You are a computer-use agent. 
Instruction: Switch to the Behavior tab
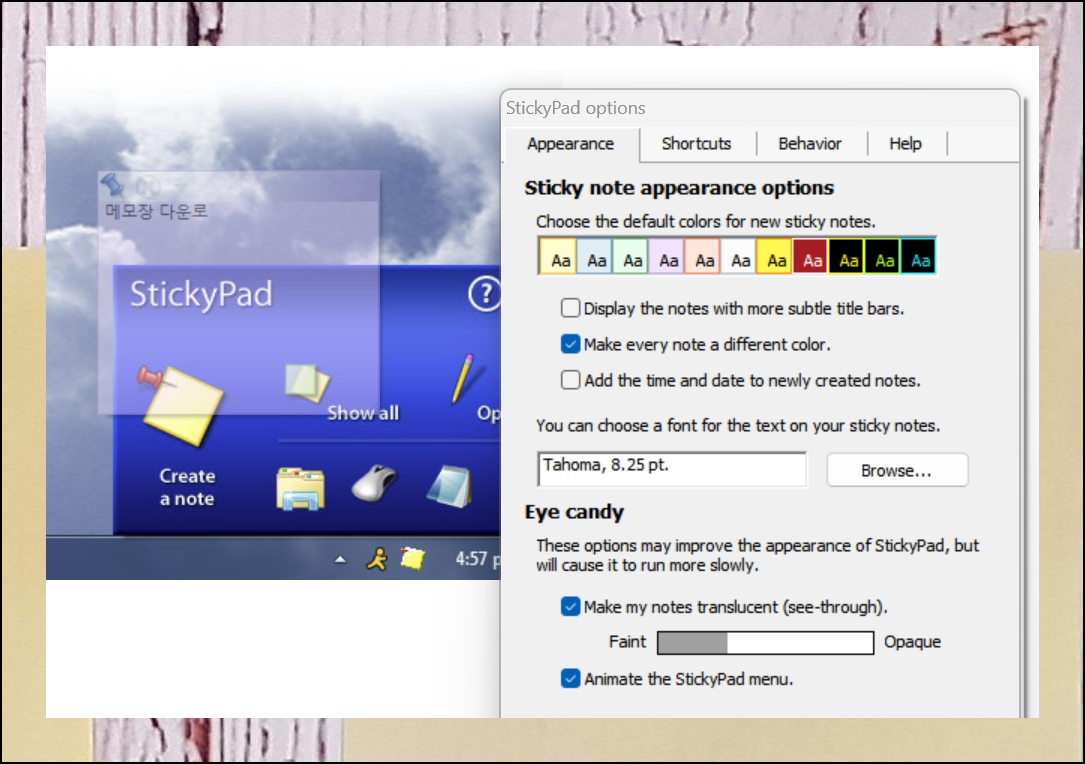810,144
